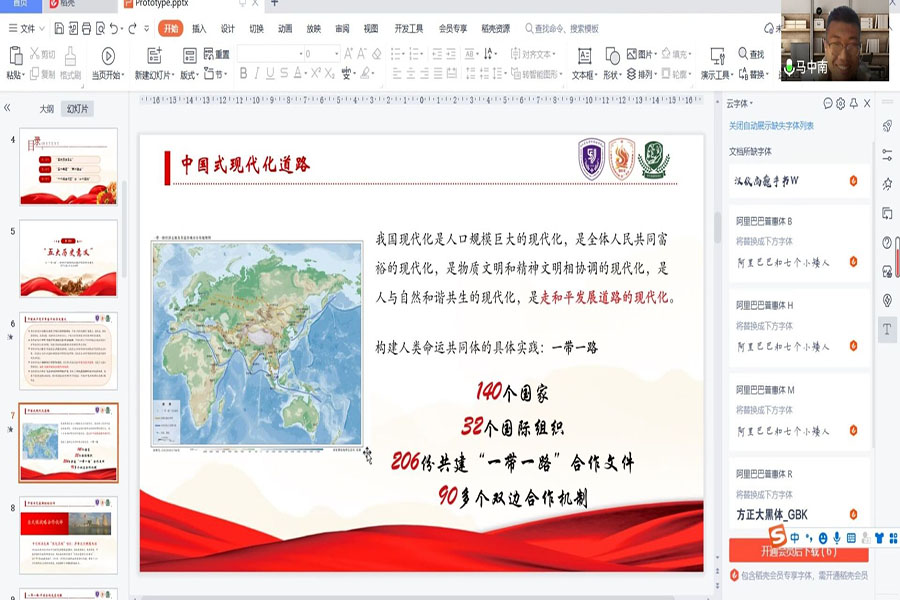The width and height of the screenshot is (900, 600).
Task: Select slide 8 thumbnail
Action: (68, 535)
